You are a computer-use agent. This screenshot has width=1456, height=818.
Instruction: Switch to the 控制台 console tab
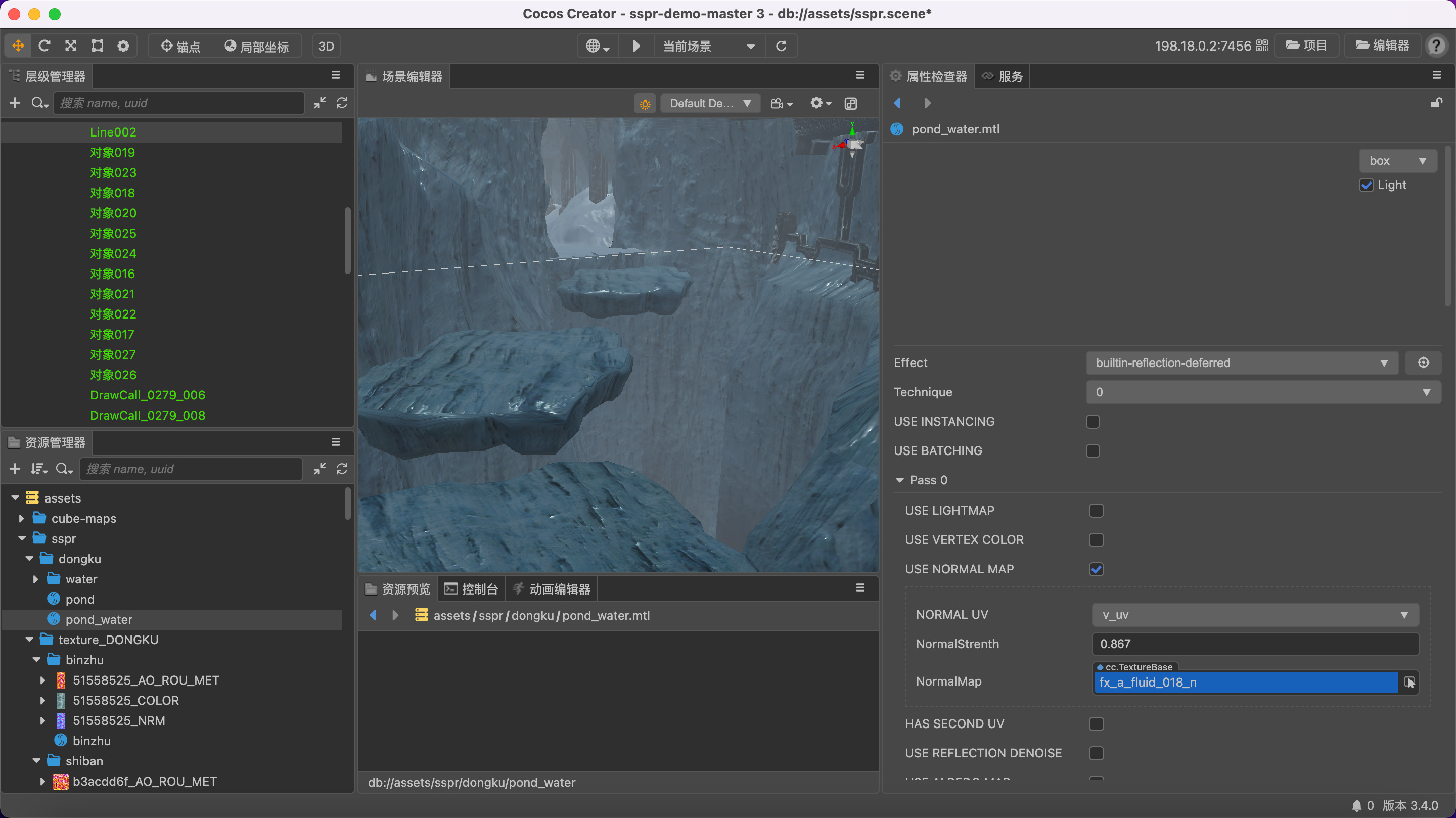pos(471,589)
